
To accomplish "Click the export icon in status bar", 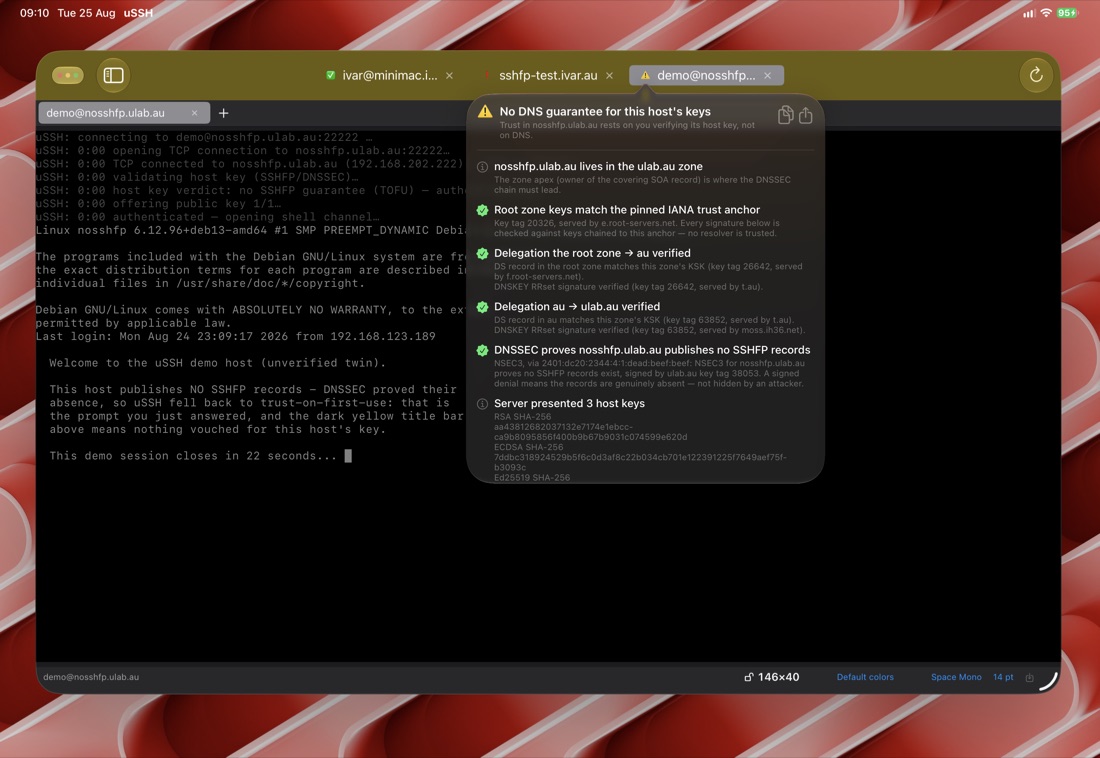I will pyautogui.click(x=1029, y=677).
